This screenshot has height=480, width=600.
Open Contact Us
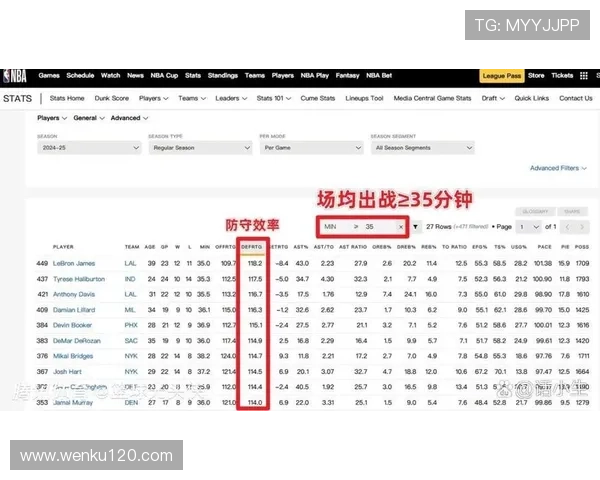pyautogui.click(x=576, y=98)
